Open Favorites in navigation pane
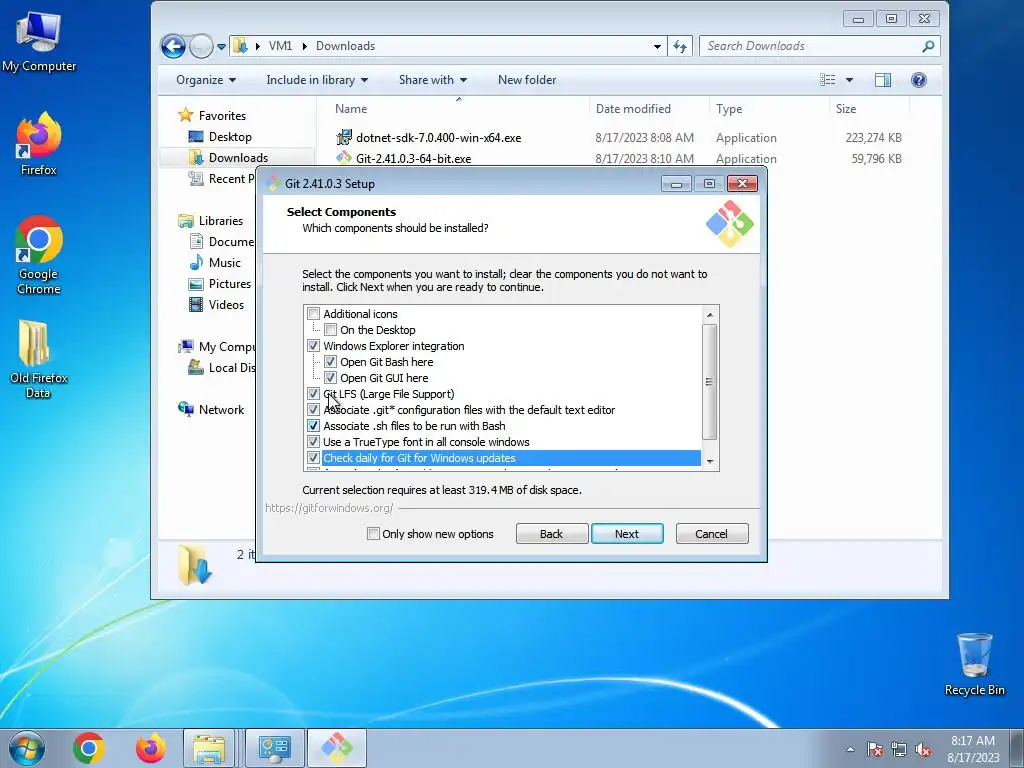The height and width of the screenshot is (768, 1024). tap(222, 116)
